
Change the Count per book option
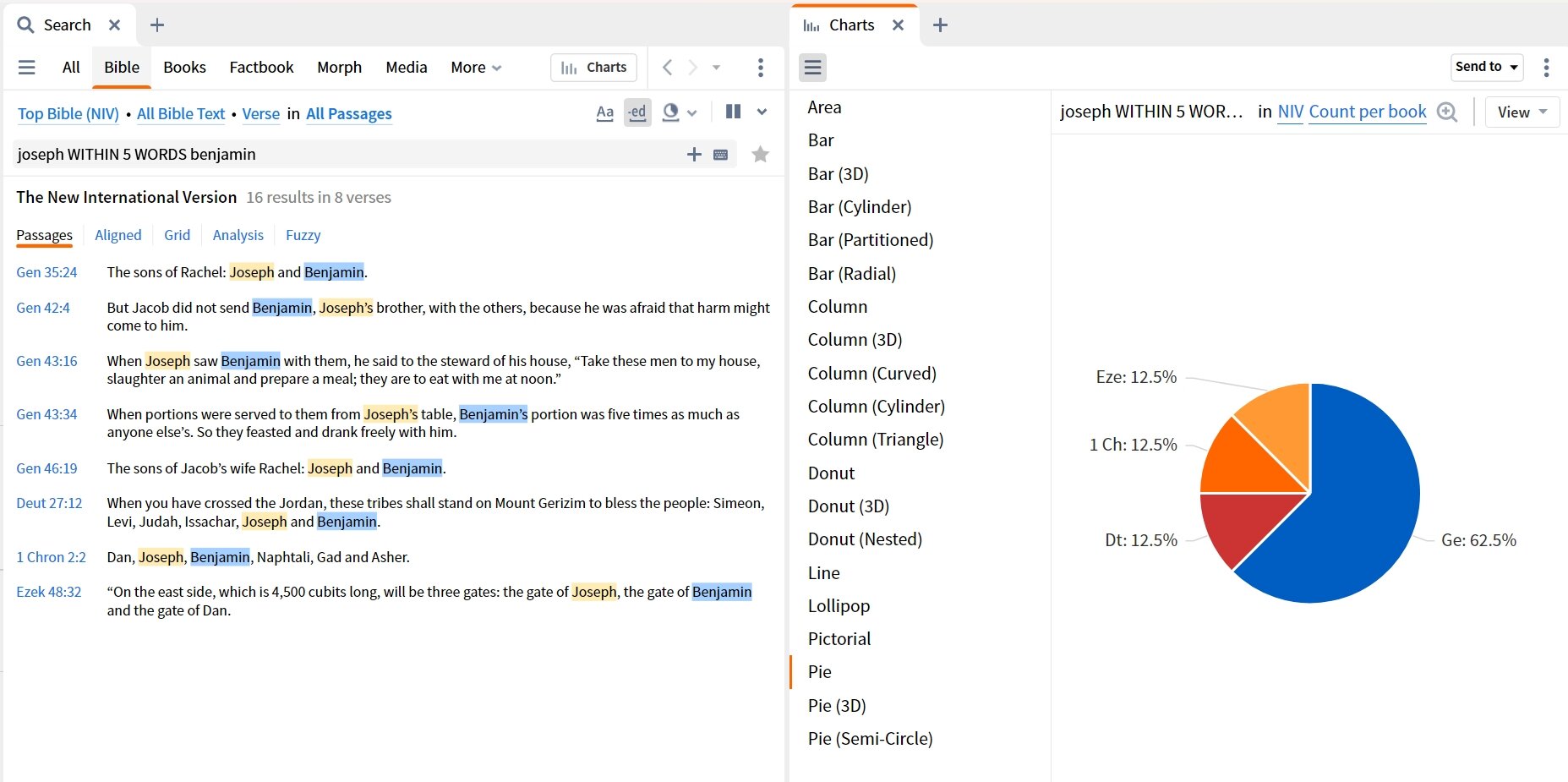[x=1368, y=112]
